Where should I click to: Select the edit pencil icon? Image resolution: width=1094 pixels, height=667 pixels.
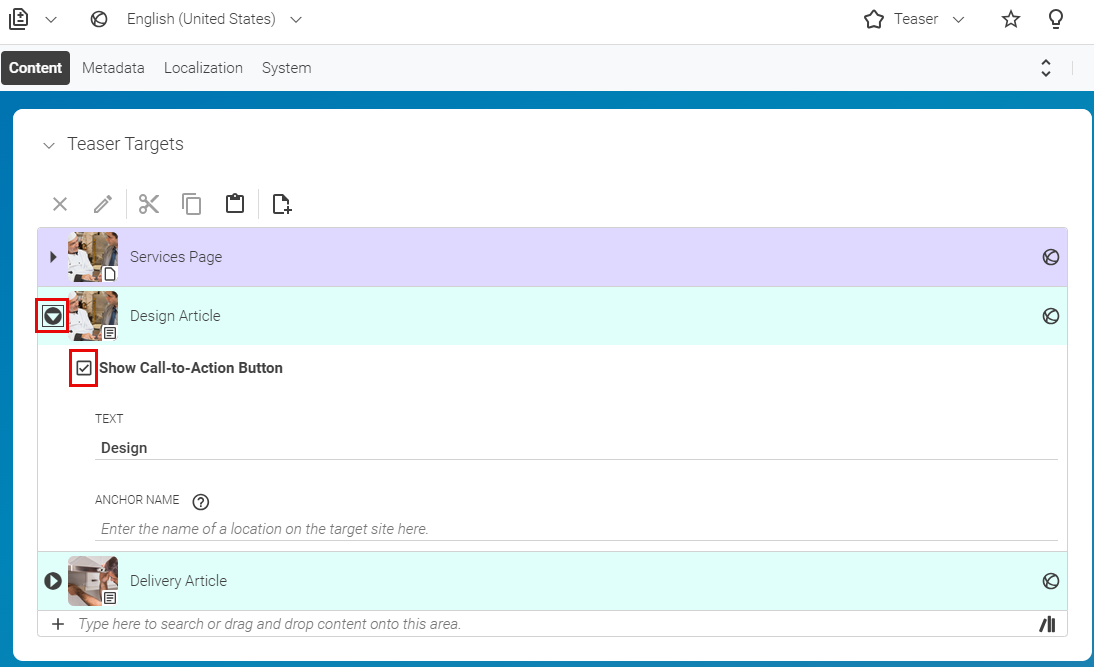click(x=102, y=203)
